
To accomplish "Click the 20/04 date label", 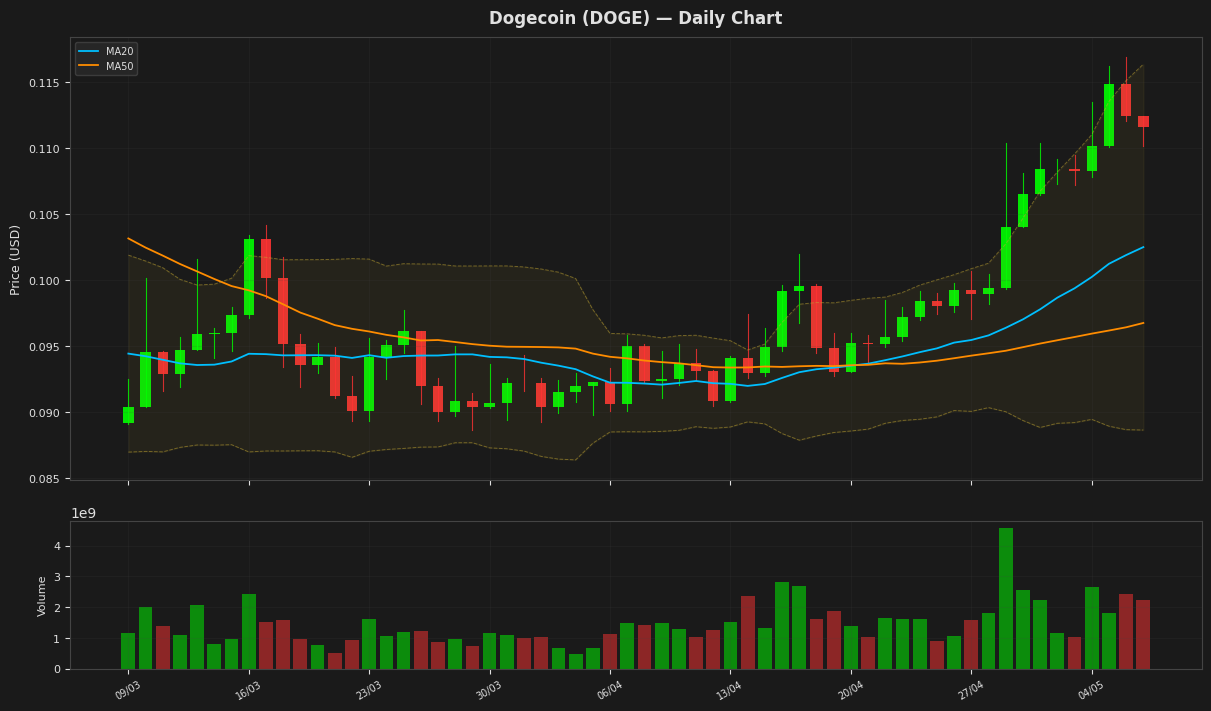I will click(x=851, y=690).
